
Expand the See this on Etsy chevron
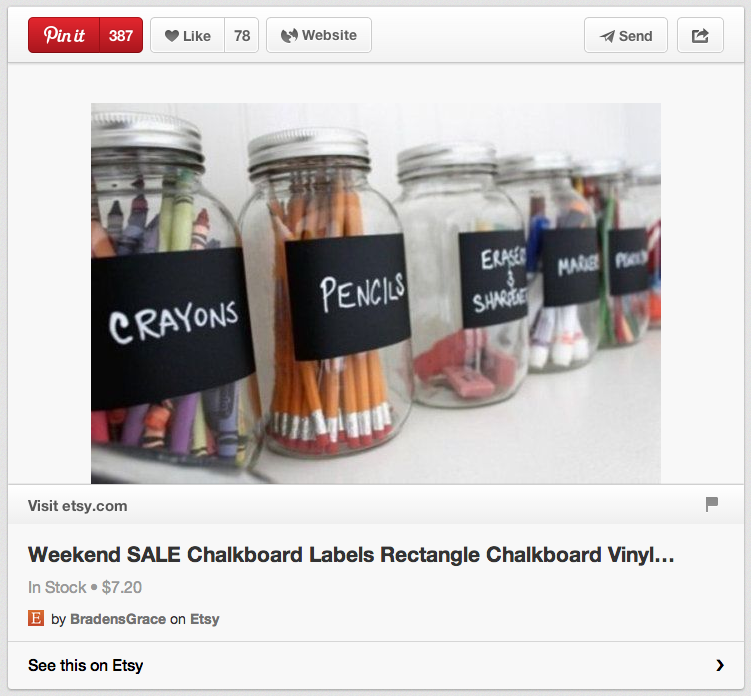tap(720, 665)
